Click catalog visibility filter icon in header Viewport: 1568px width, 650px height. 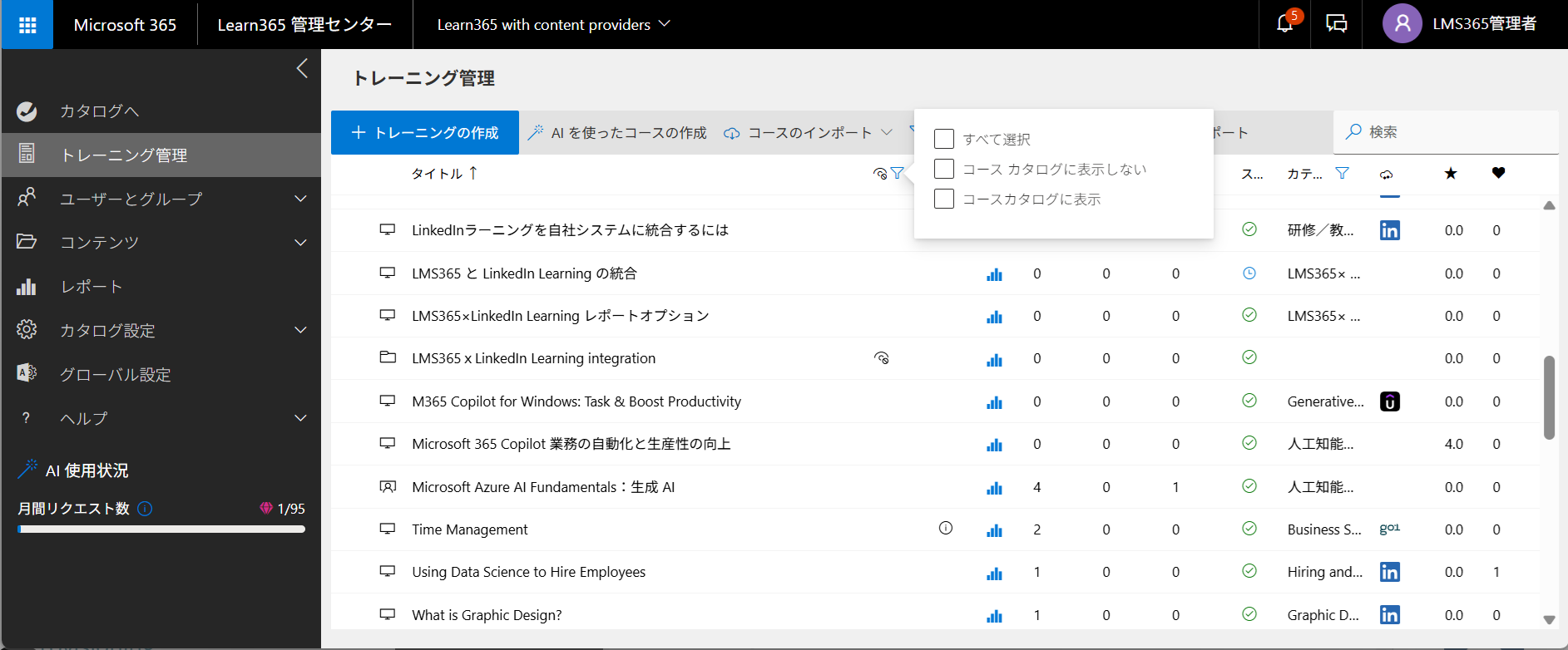point(898,173)
